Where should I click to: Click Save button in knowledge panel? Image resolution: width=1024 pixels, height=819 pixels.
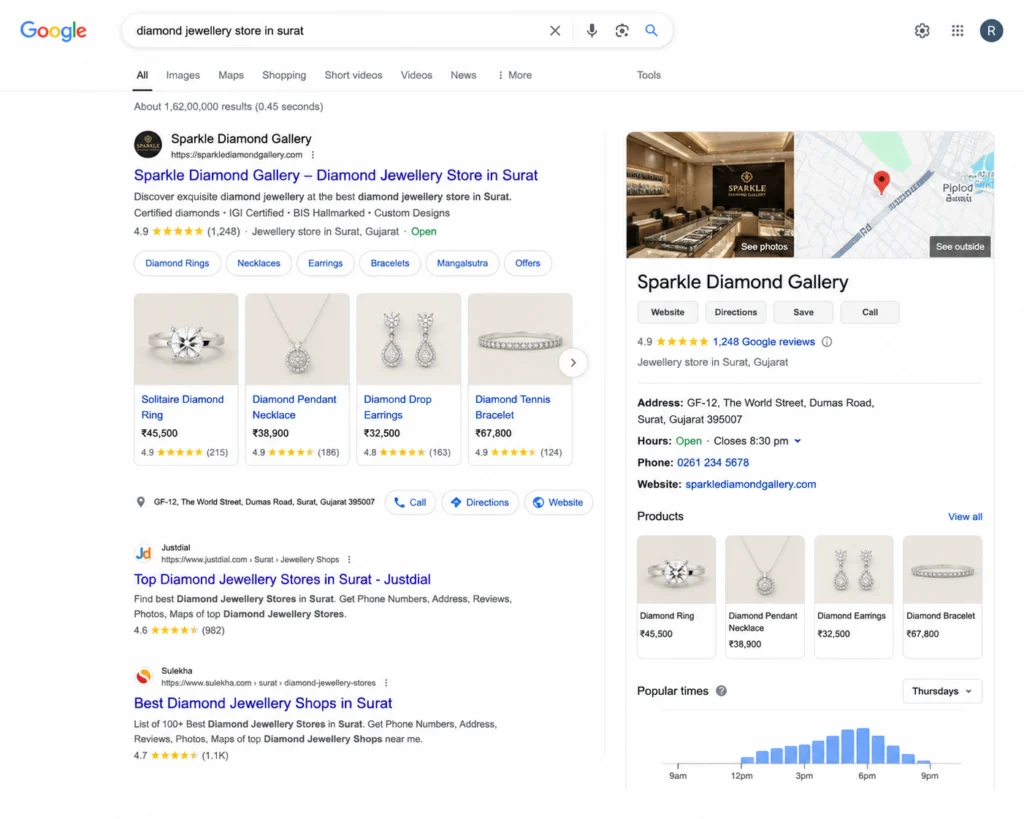point(803,312)
